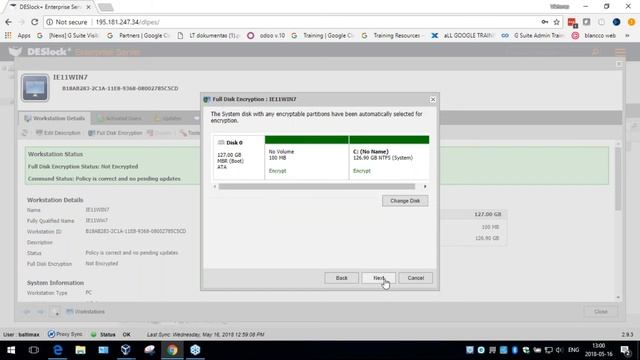The height and width of the screenshot is (360, 640).
Task: Click the red extension icon in Chrome toolbar
Action: [x=572, y=22]
